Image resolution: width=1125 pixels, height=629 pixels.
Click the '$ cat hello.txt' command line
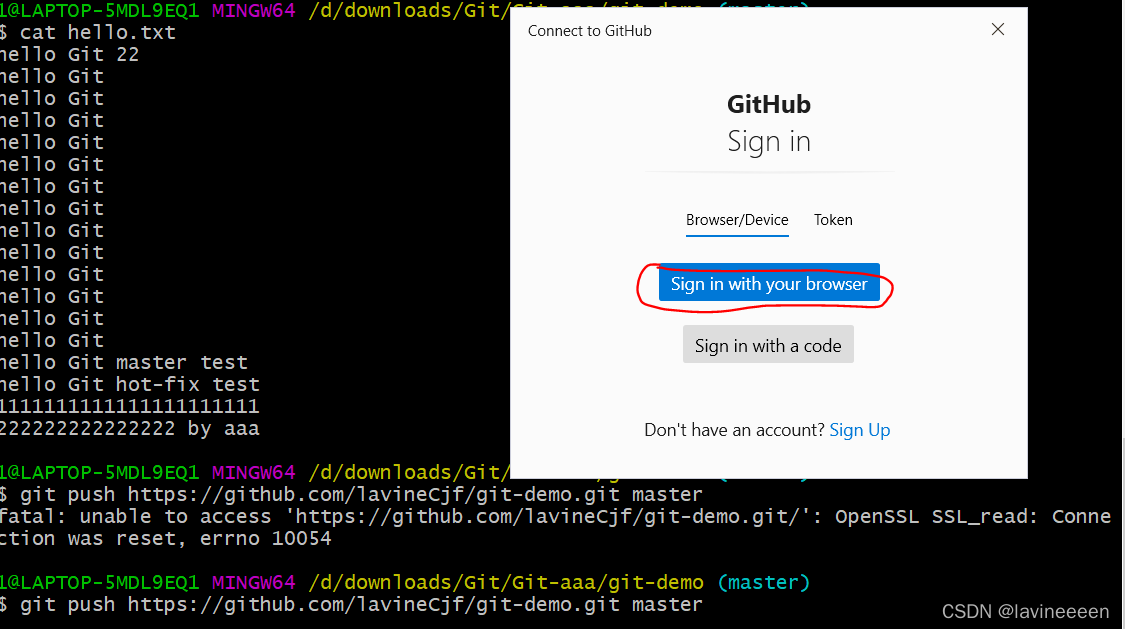point(88,32)
